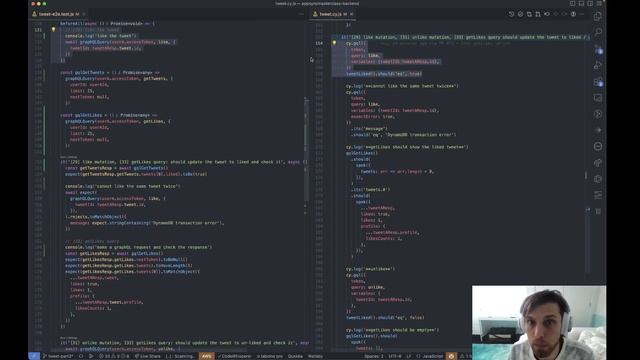Open the Search view in activity bar
The height and width of the screenshot is (360, 640).
pyautogui.click(x=598, y=32)
